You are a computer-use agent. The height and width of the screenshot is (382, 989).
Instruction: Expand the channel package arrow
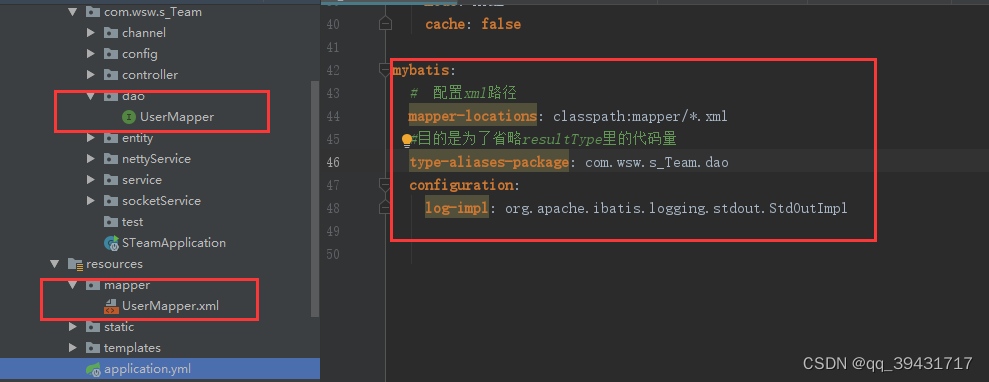91,33
